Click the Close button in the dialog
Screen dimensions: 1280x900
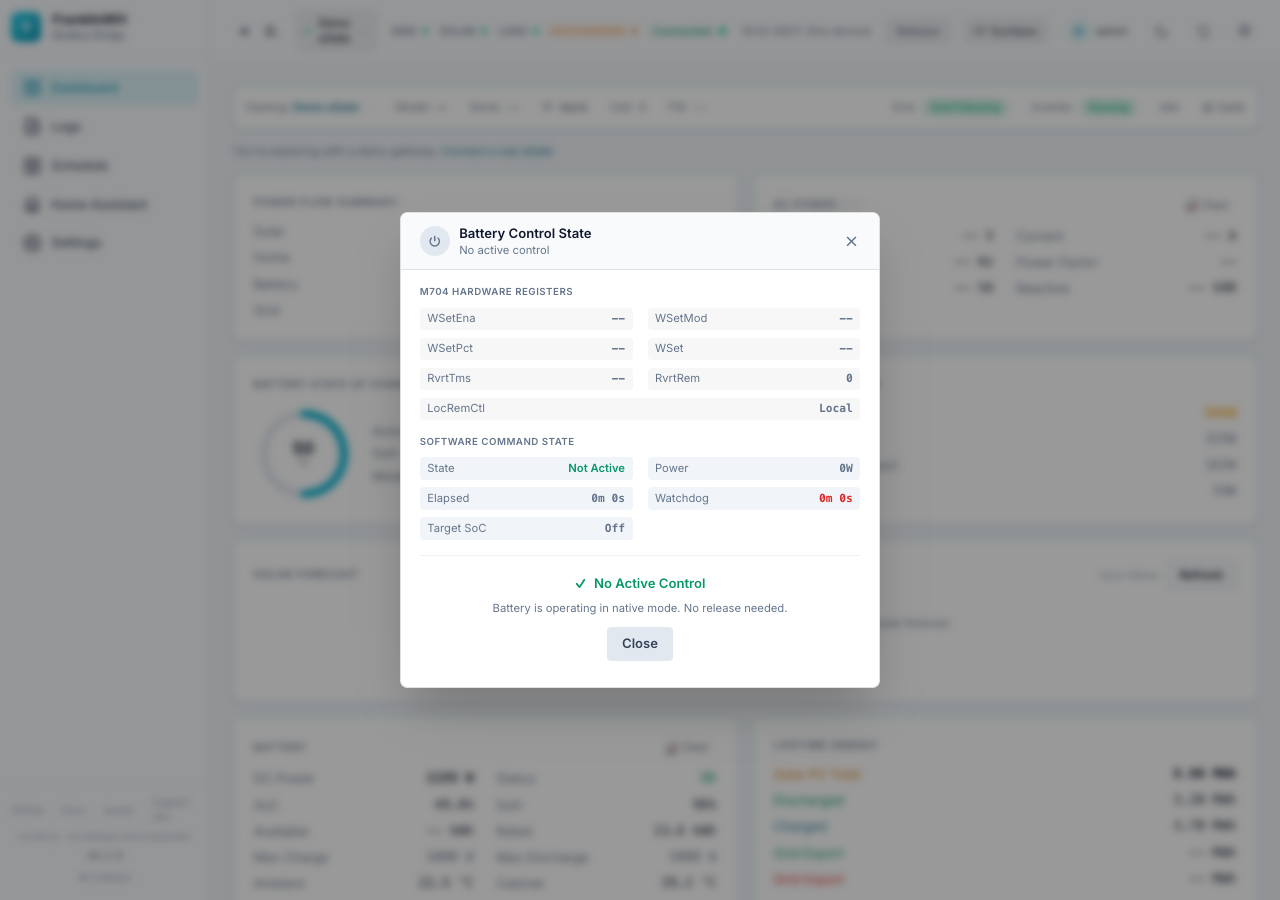640,644
